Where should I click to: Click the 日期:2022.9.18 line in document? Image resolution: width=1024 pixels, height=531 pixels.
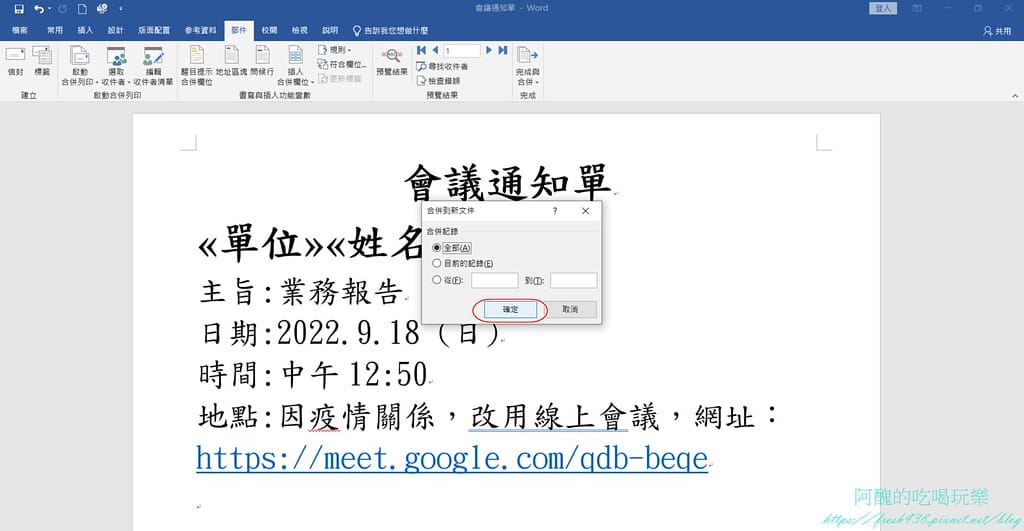pyautogui.click(x=350, y=333)
